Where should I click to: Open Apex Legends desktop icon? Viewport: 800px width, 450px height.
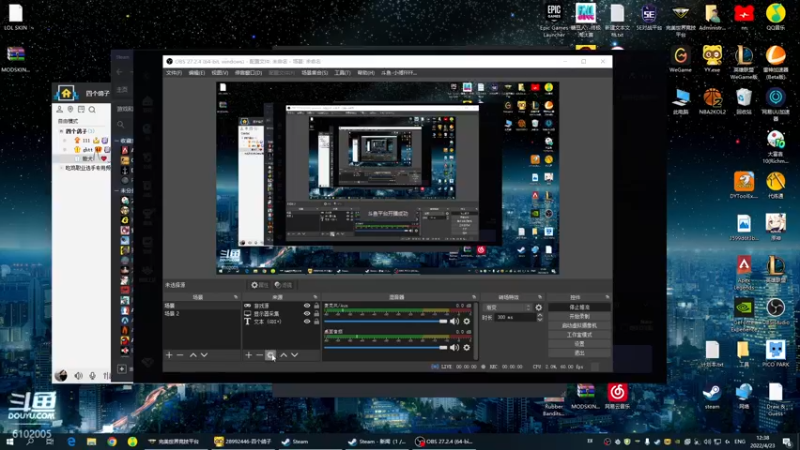pos(744,272)
